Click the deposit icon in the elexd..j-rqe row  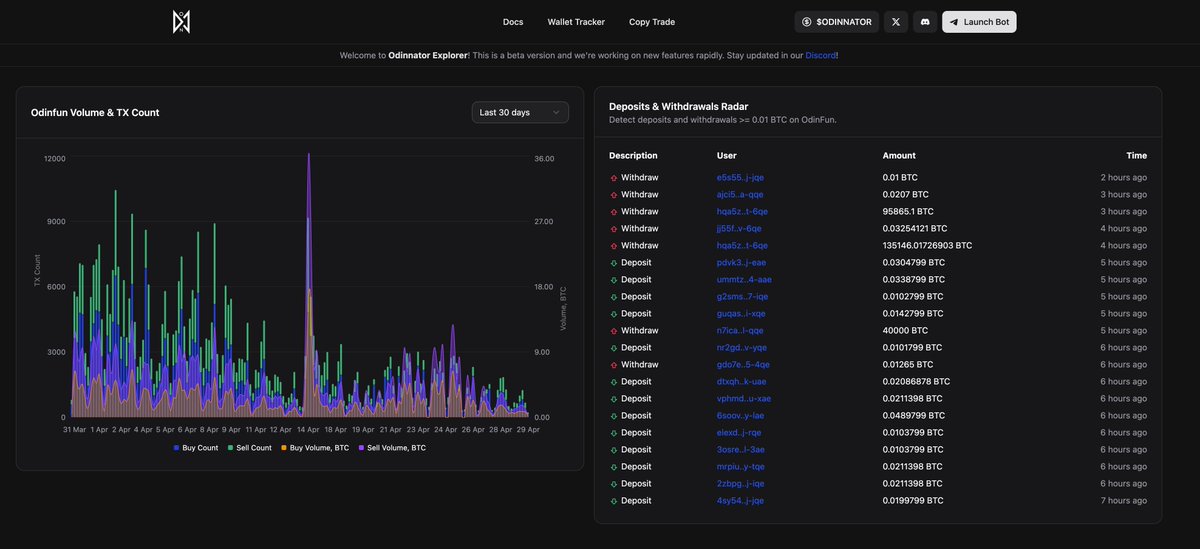(x=614, y=433)
